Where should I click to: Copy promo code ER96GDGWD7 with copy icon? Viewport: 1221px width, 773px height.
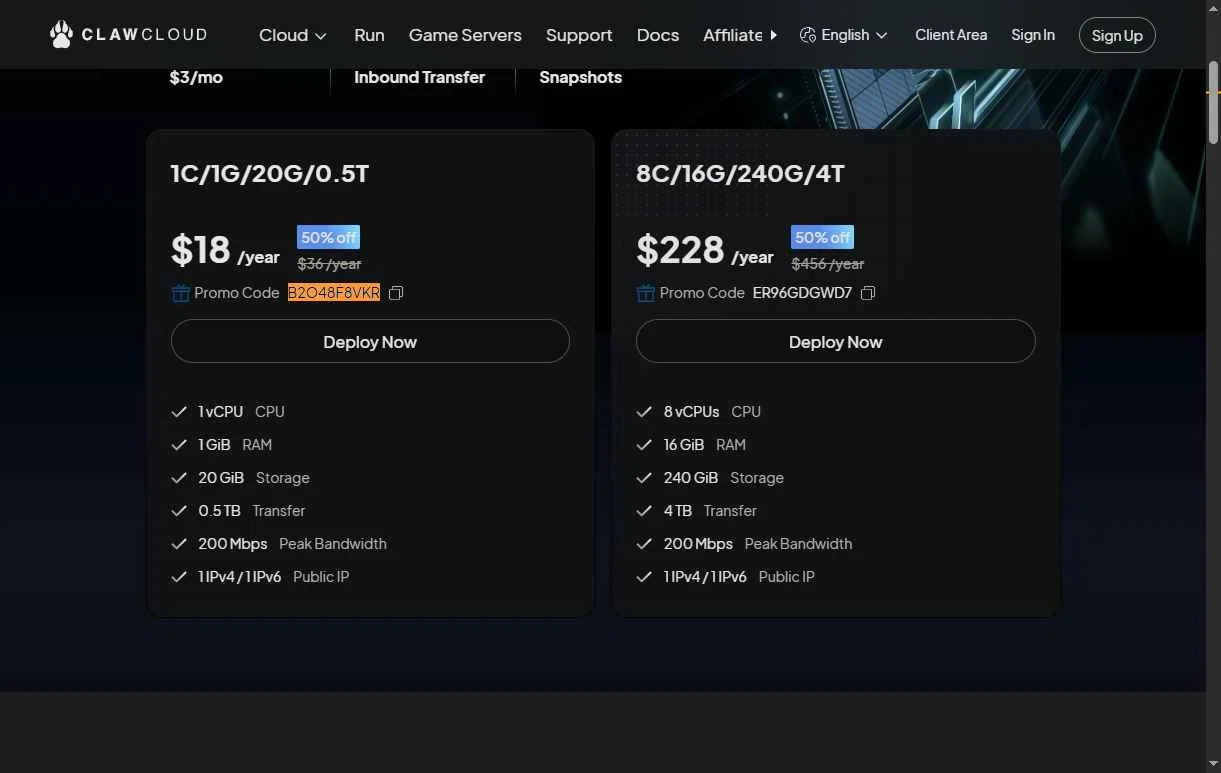(x=868, y=293)
